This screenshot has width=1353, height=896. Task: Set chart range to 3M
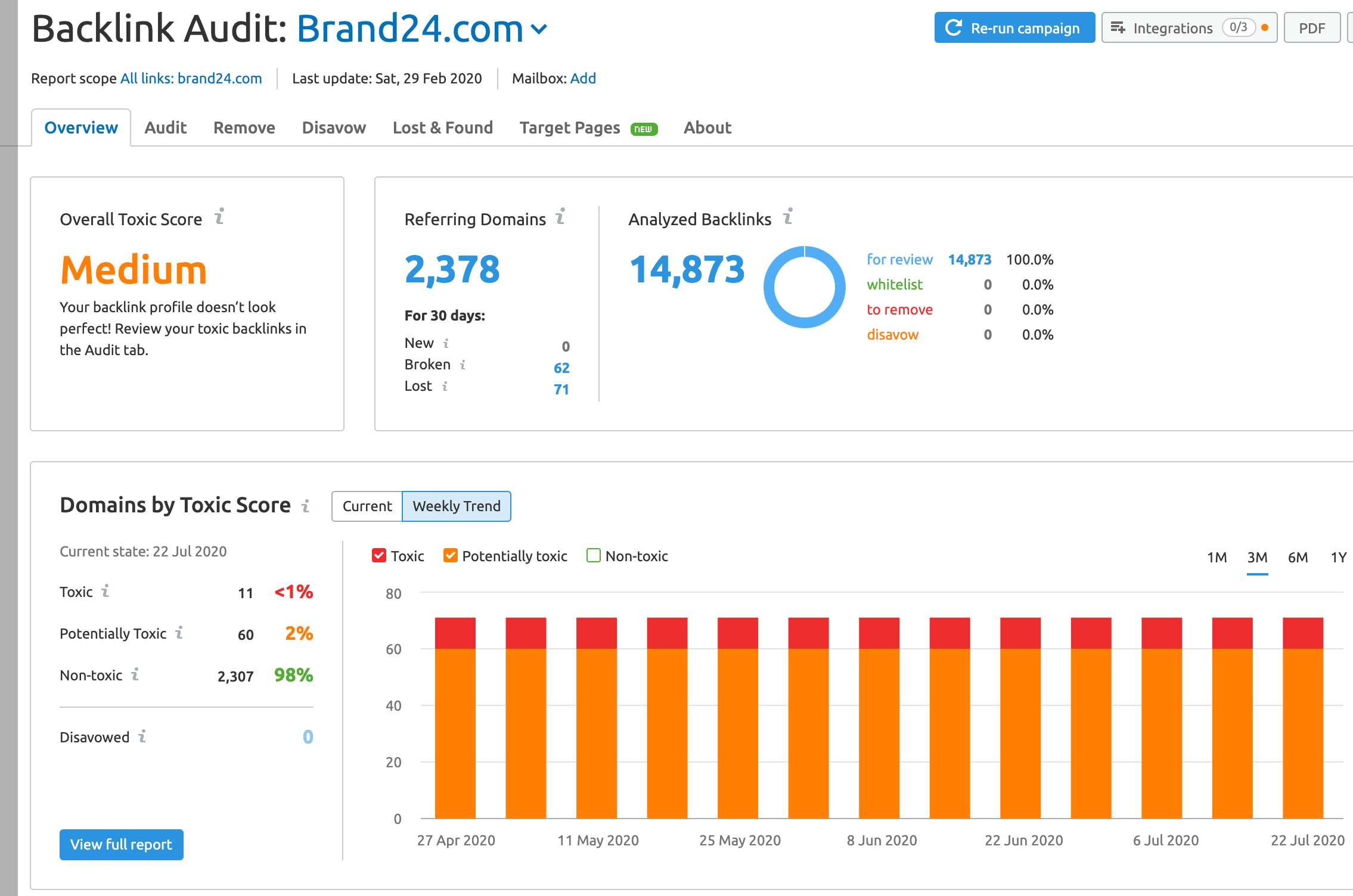pos(1258,558)
